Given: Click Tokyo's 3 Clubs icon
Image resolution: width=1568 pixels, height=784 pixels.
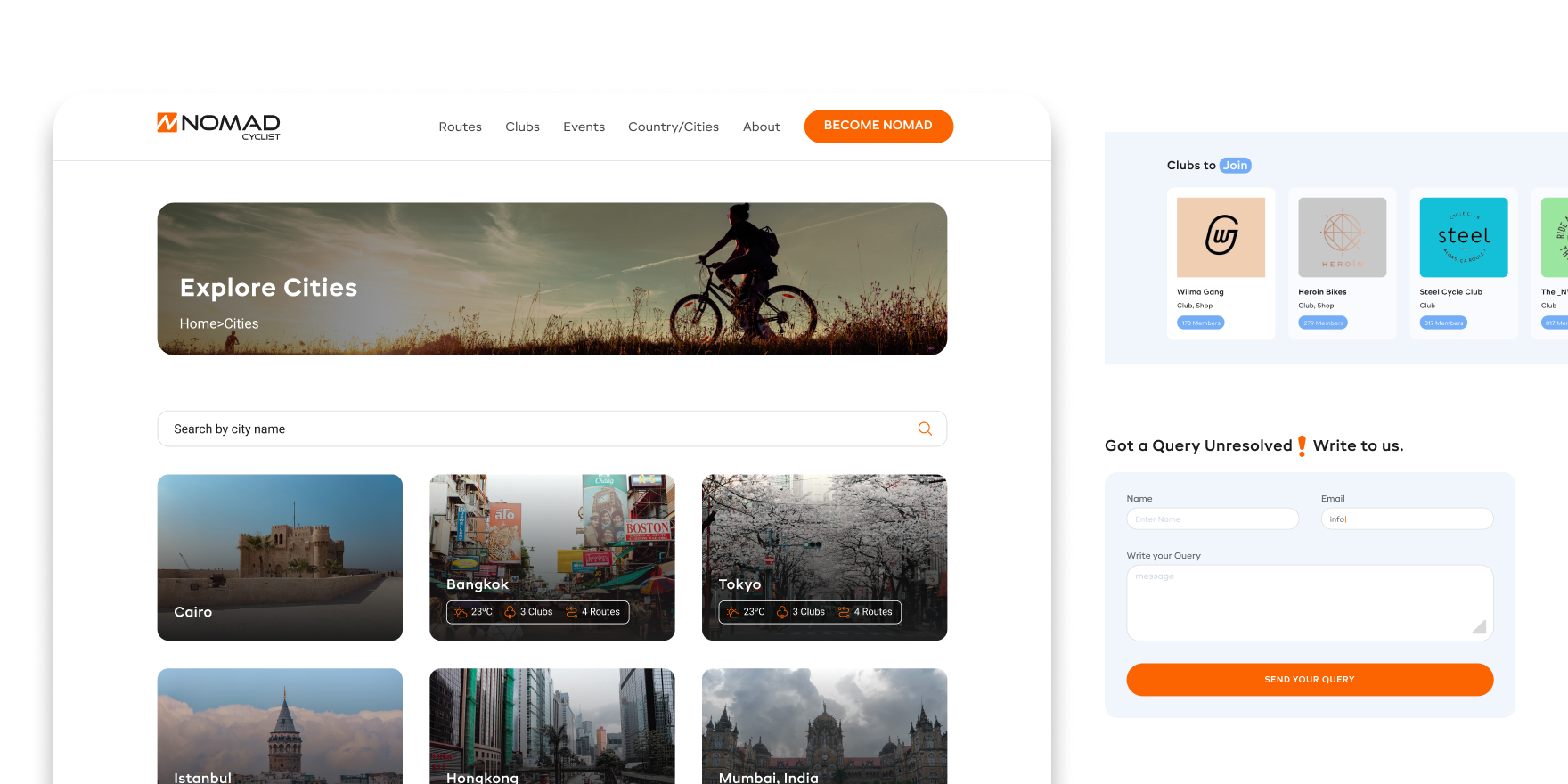Looking at the screenshot, I should (x=782, y=612).
